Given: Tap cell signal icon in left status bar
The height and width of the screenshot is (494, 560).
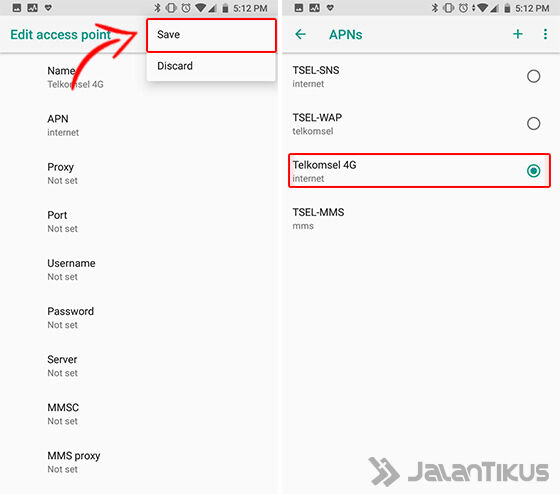Looking at the screenshot, I should [212, 8].
